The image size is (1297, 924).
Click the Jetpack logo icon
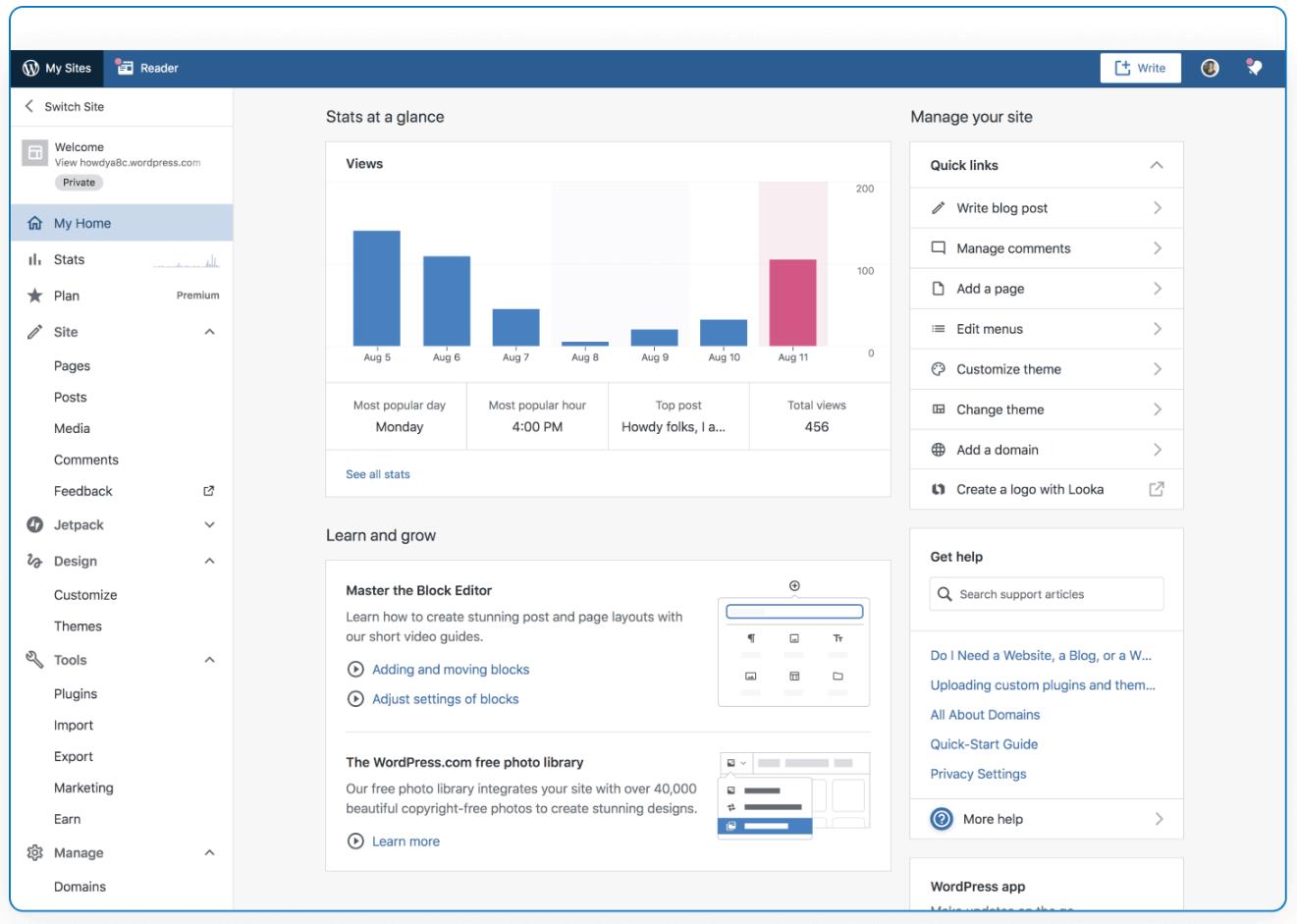click(34, 524)
